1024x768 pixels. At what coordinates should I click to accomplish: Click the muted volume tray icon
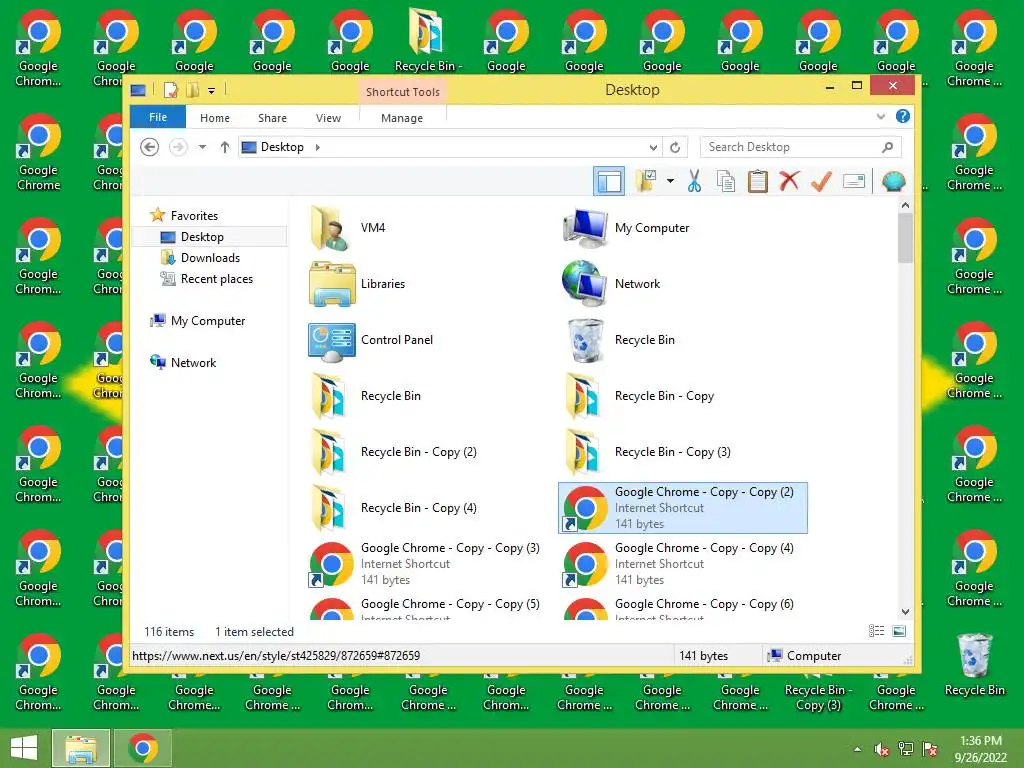point(882,749)
